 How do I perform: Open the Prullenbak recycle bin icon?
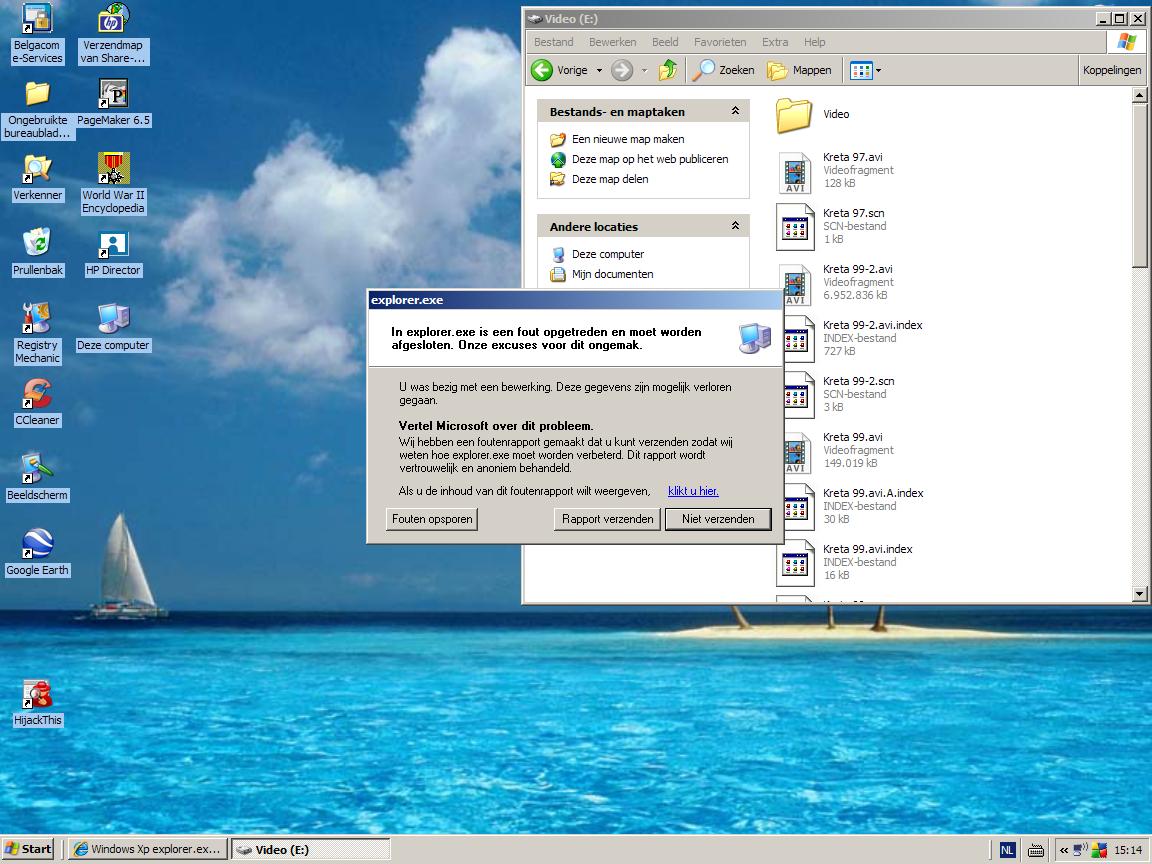click(37, 244)
